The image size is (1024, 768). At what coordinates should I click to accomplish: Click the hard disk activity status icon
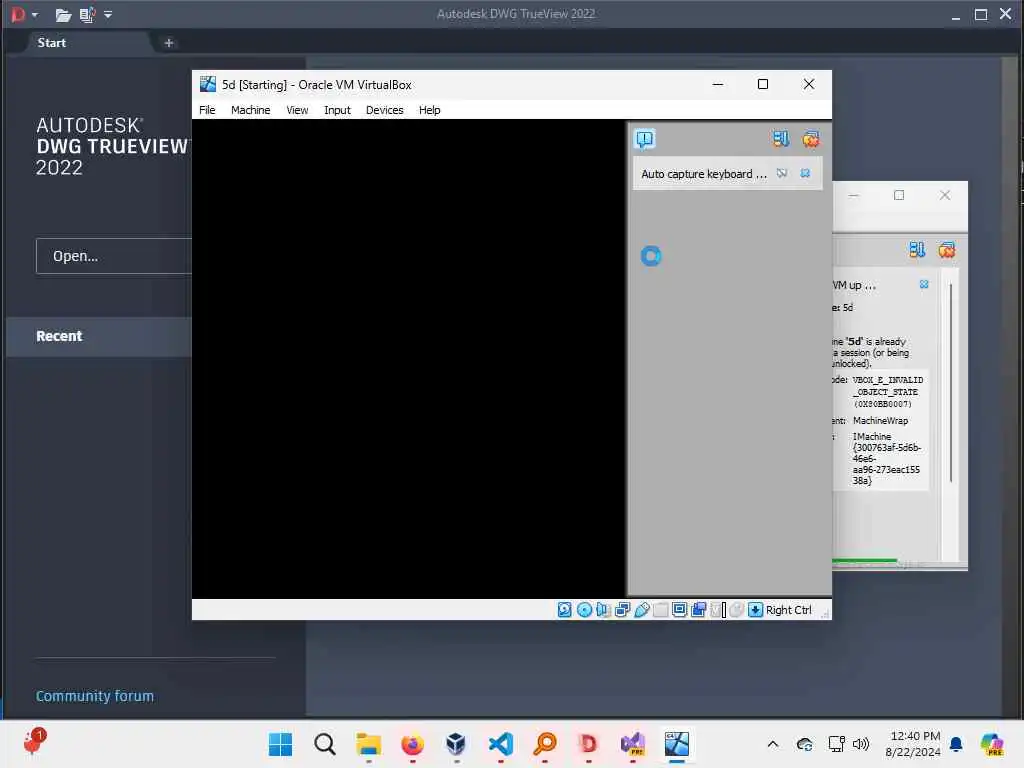pyautogui.click(x=565, y=609)
